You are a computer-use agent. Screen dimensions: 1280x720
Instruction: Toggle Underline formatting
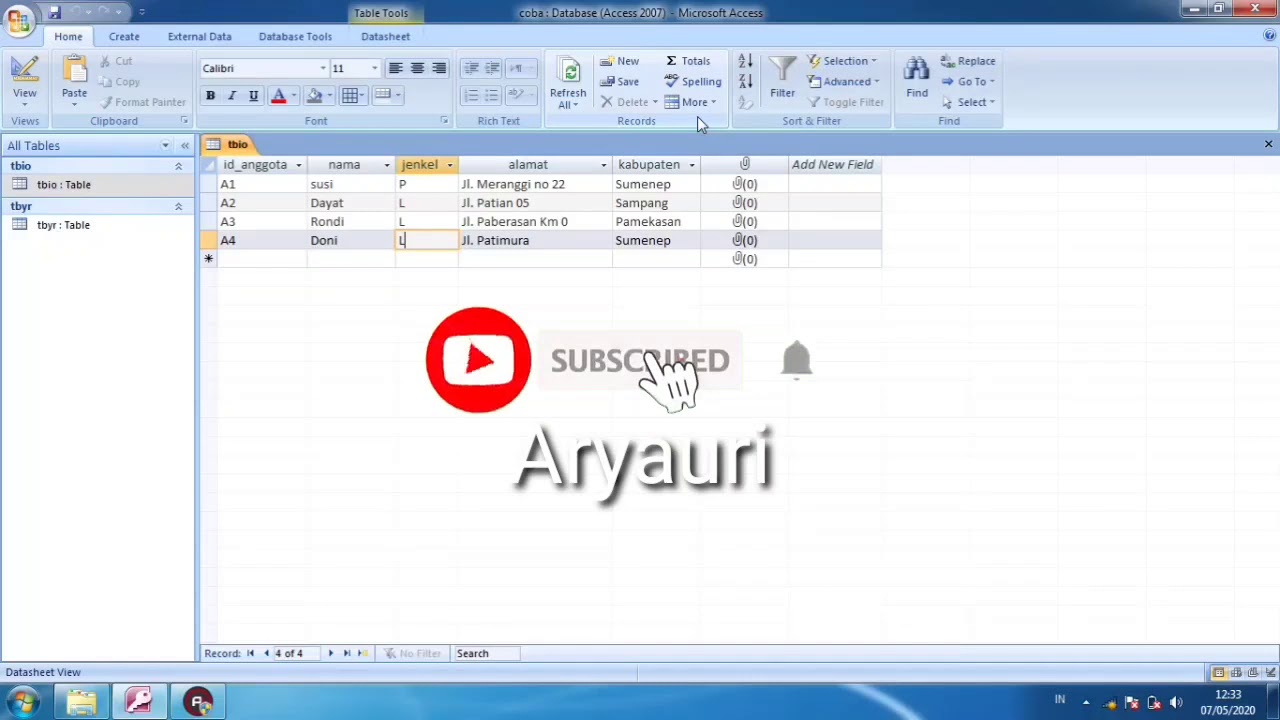253,96
